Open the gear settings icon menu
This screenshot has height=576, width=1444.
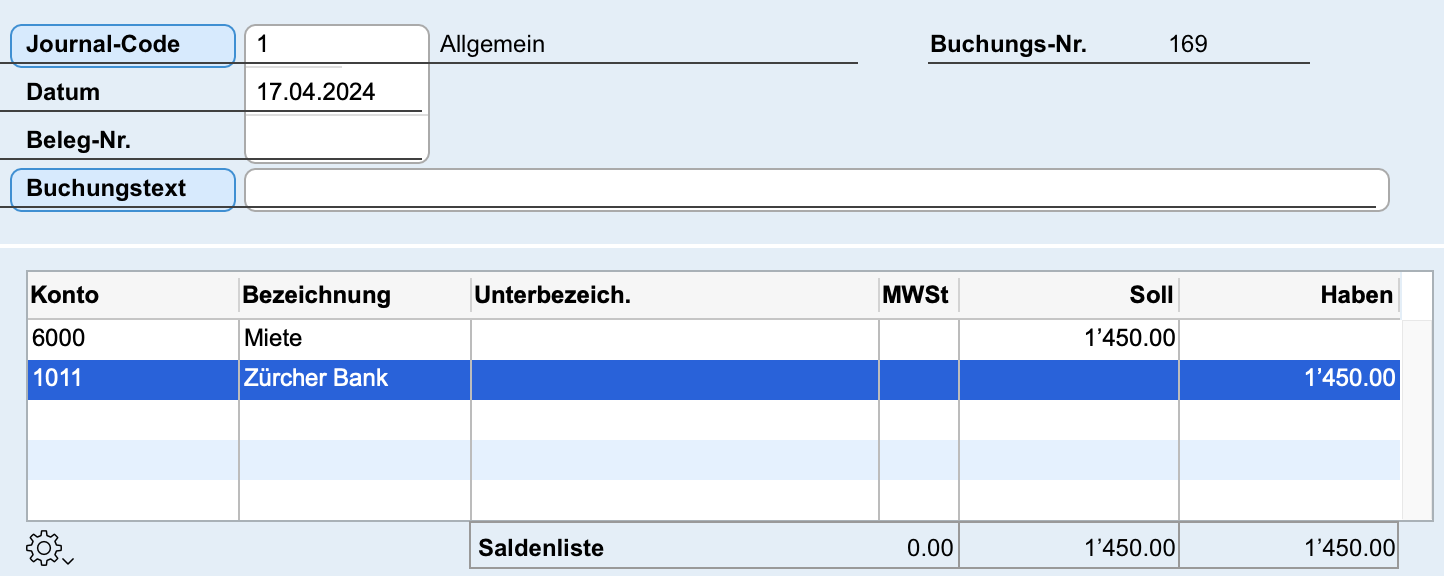coord(43,547)
